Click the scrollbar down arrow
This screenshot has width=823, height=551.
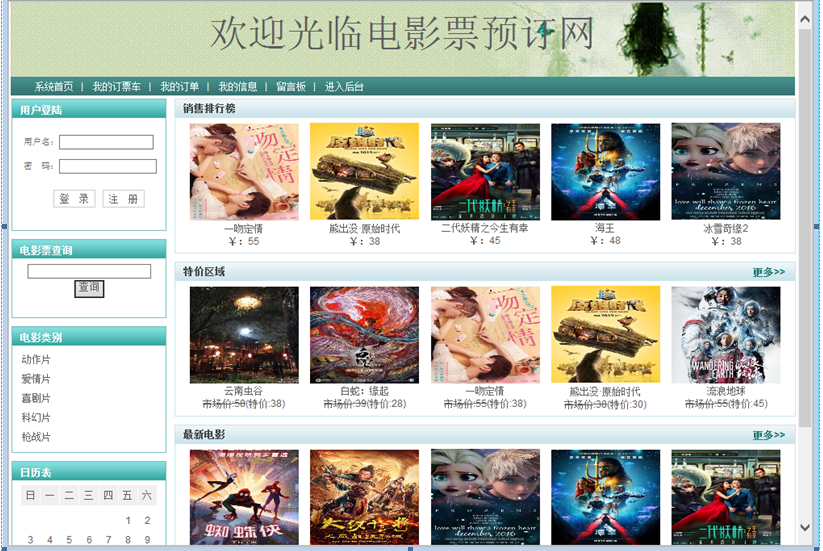pos(805,527)
